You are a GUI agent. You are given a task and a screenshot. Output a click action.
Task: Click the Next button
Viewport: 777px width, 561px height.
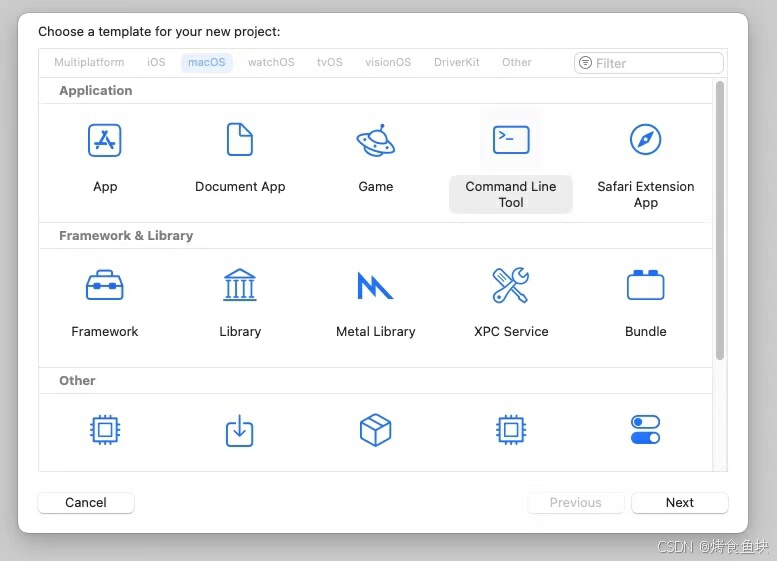(x=679, y=503)
